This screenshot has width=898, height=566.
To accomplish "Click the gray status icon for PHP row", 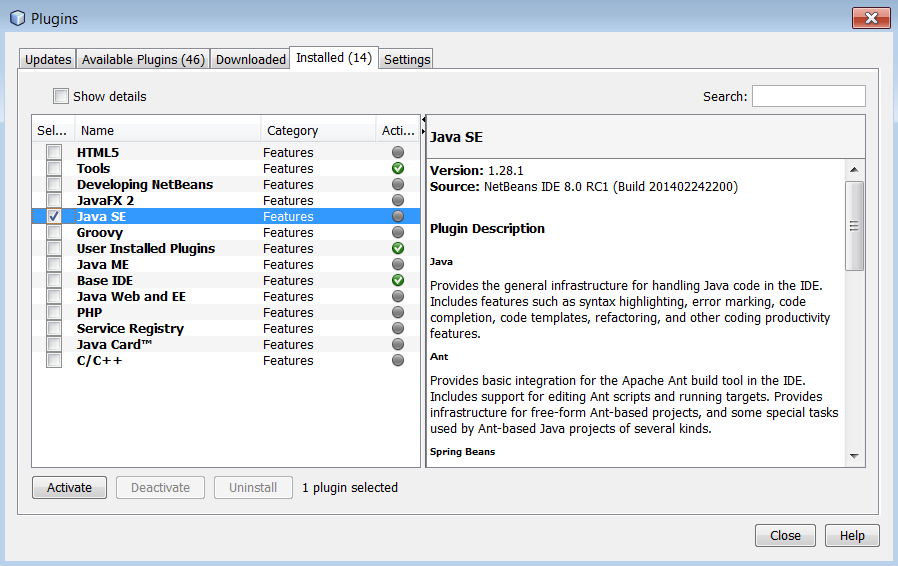I will point(398,313).
